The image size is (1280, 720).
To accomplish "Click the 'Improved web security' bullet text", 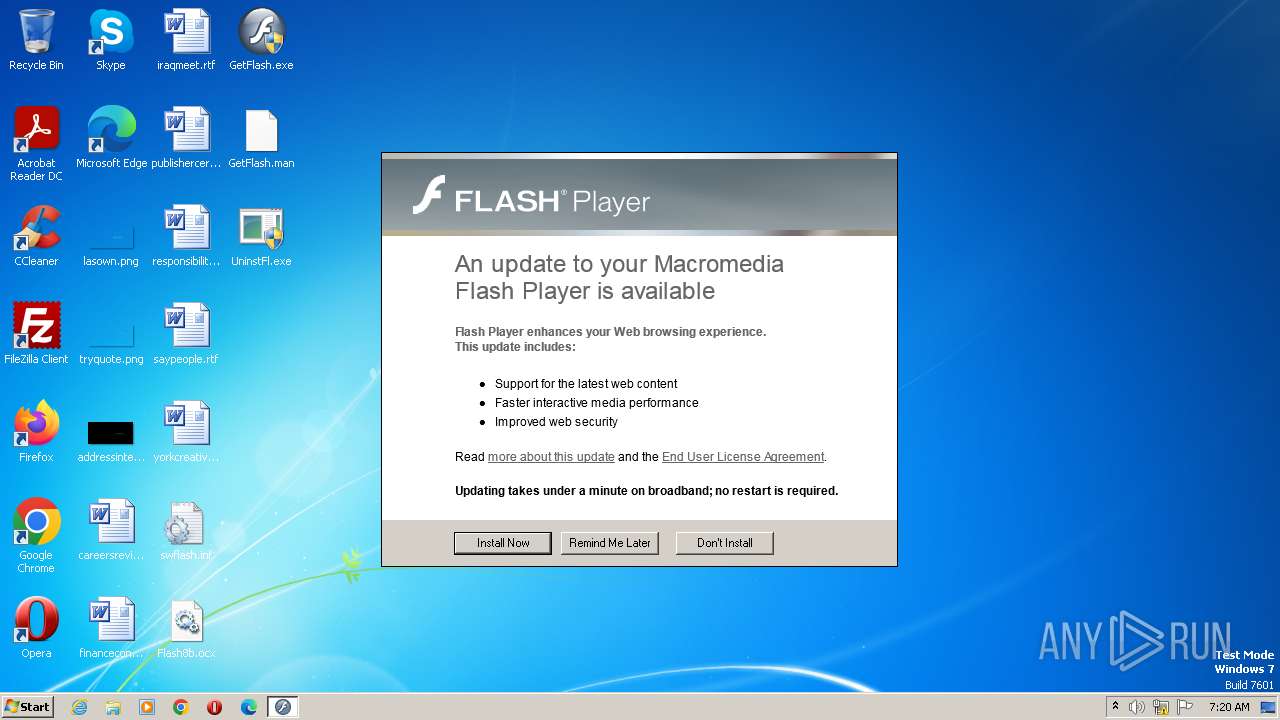I will click(x=556, y=422).
